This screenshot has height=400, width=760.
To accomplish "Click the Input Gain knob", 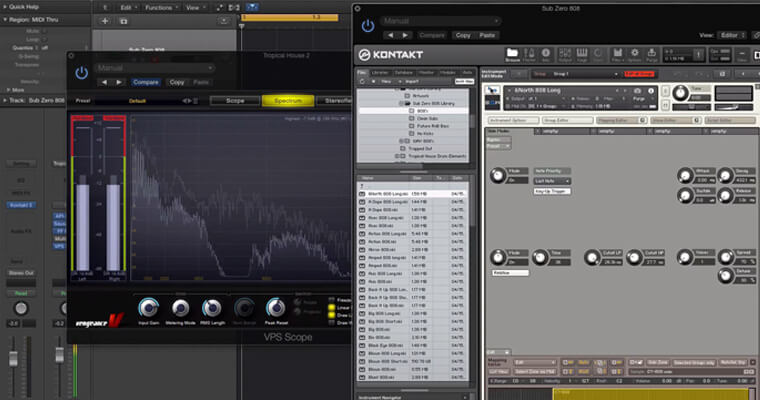I will point(149,309).
